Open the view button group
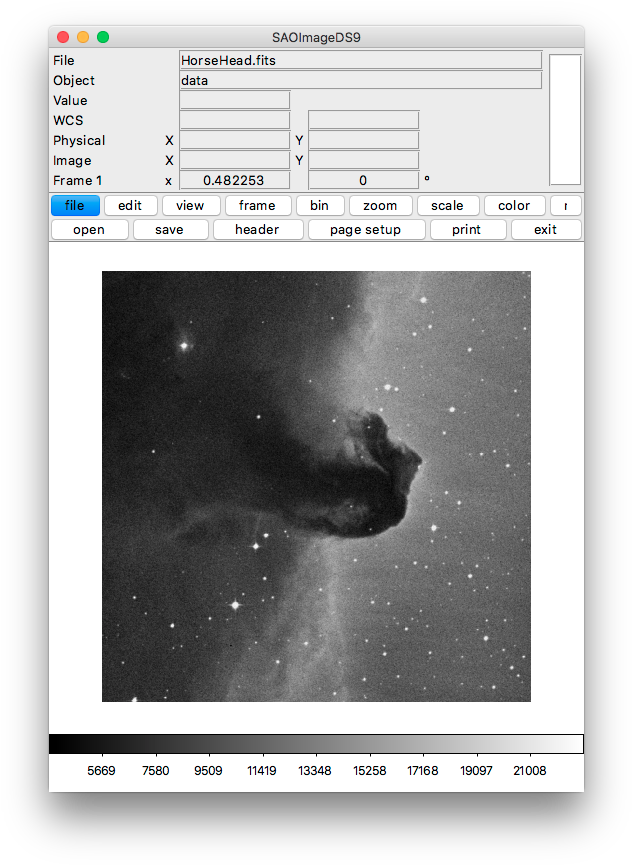Image resolution: width=632 pixels, height=865 pixels. (x=190, y=205)
